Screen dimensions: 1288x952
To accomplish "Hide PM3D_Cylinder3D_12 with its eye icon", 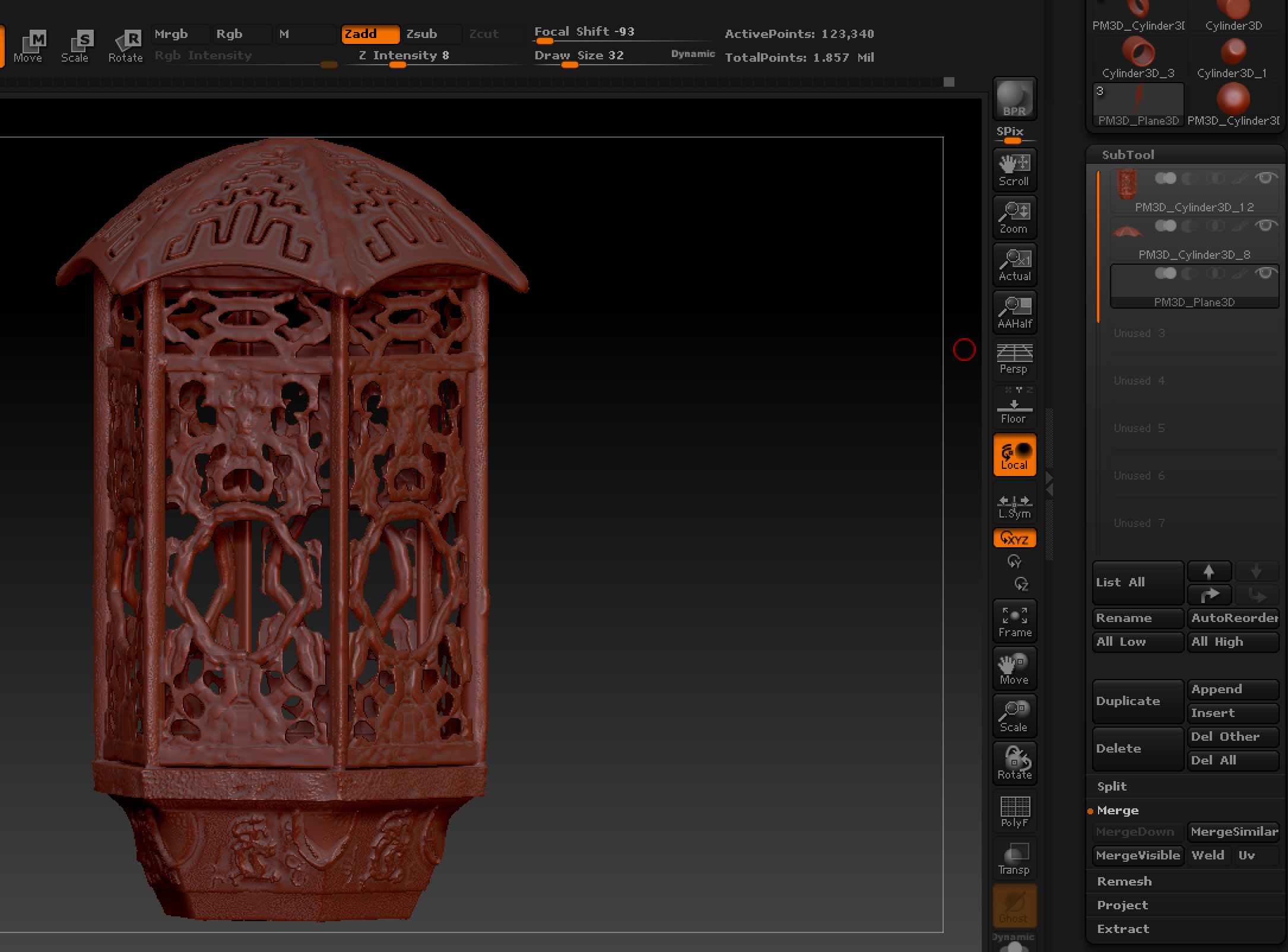I will pyautogui.click(x=1265, y=178).
